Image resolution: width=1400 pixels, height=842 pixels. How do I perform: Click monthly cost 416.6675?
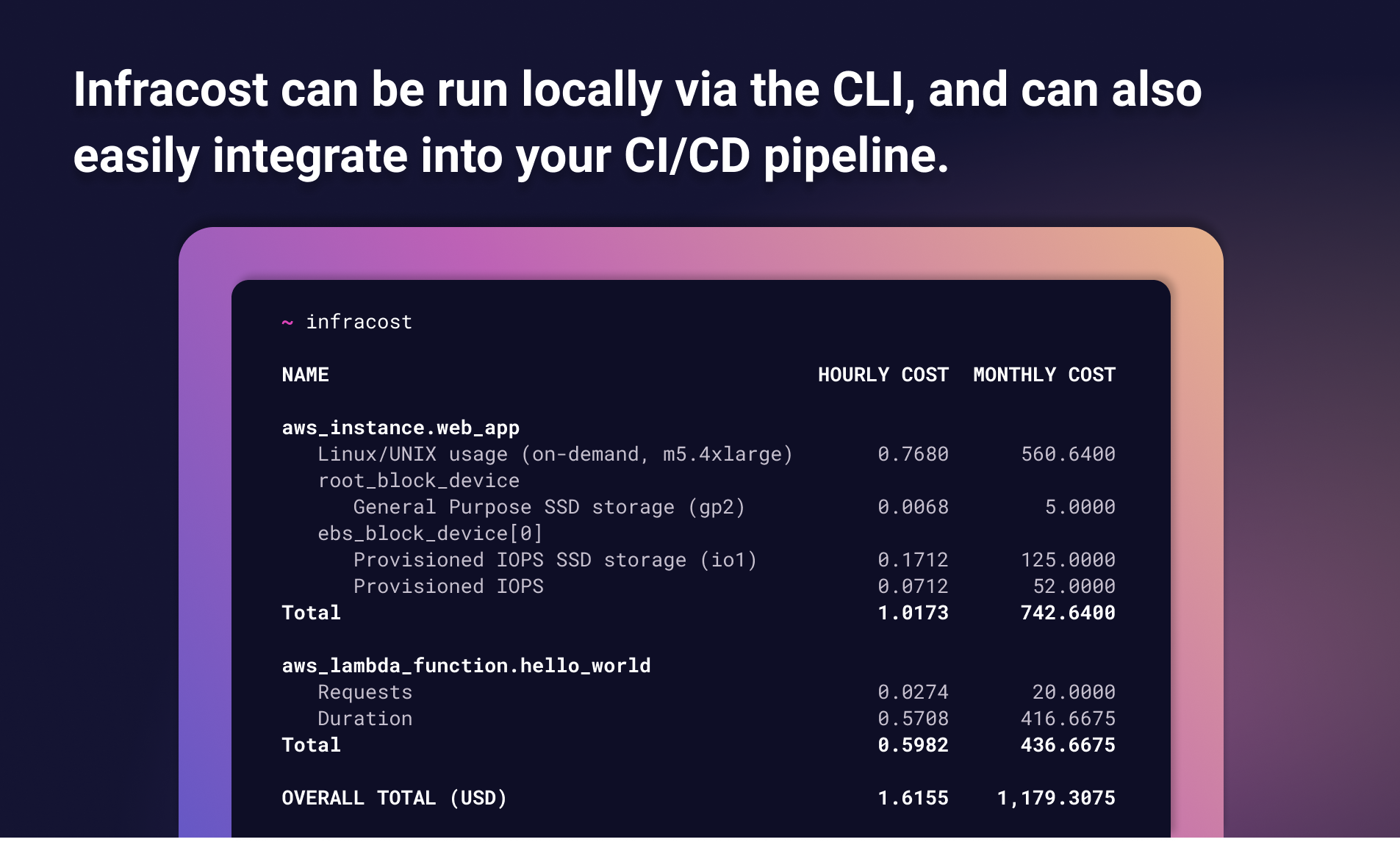(1069, 719)
